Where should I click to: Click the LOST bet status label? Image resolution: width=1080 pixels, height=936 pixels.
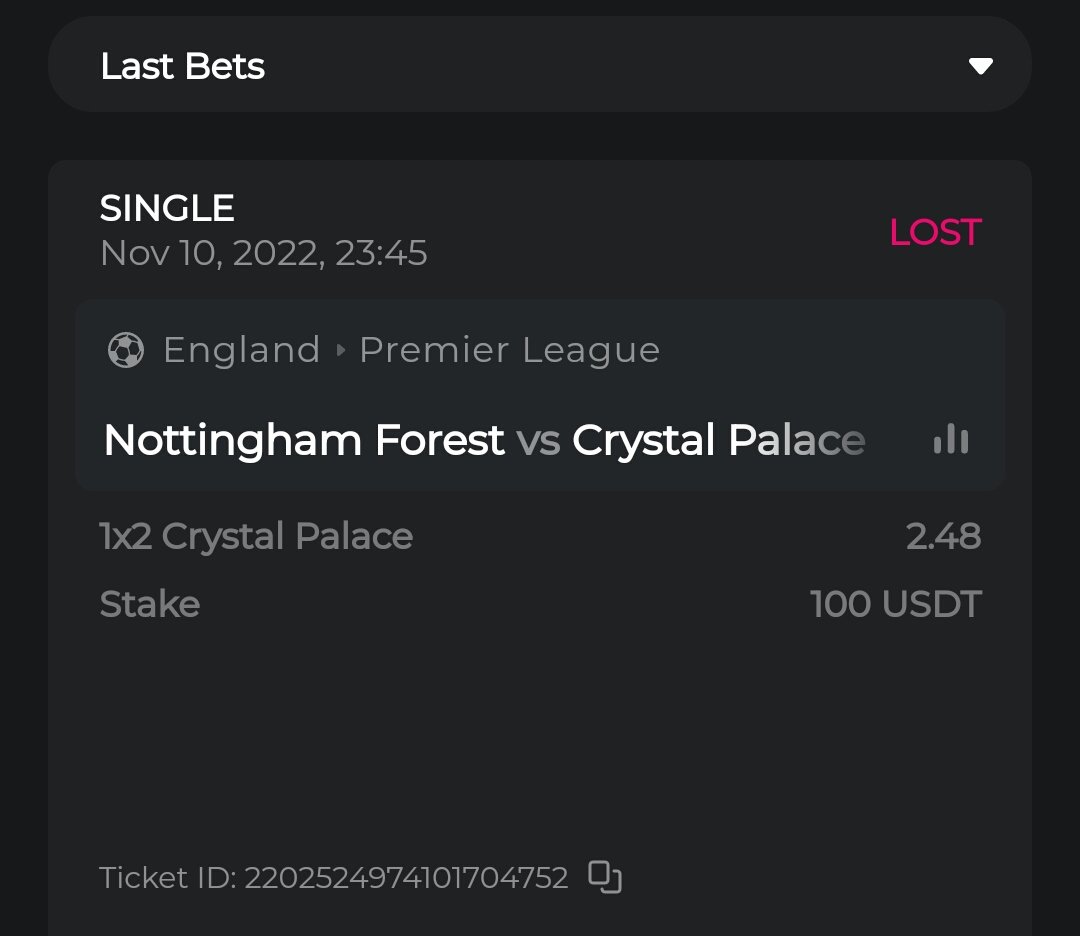coord(935,233)
